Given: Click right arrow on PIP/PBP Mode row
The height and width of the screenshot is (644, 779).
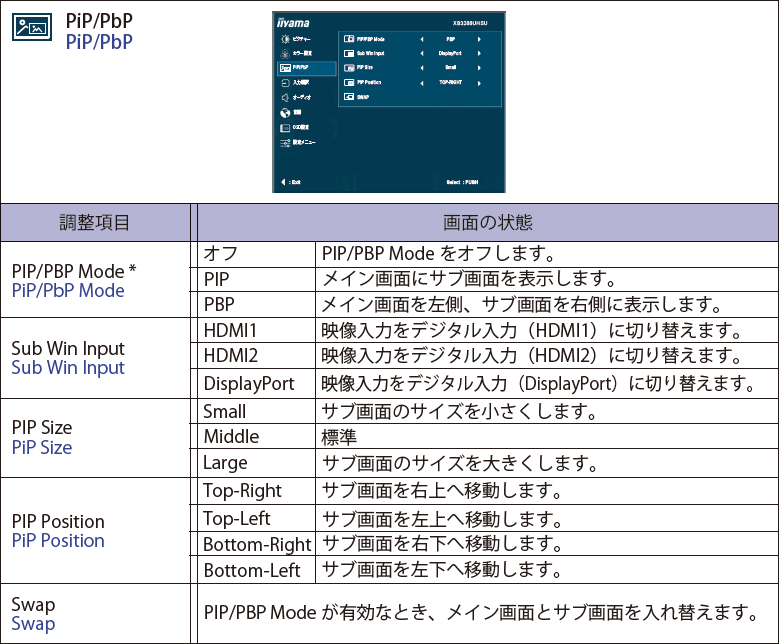Looking at the screenshot, I should point(479,39).
